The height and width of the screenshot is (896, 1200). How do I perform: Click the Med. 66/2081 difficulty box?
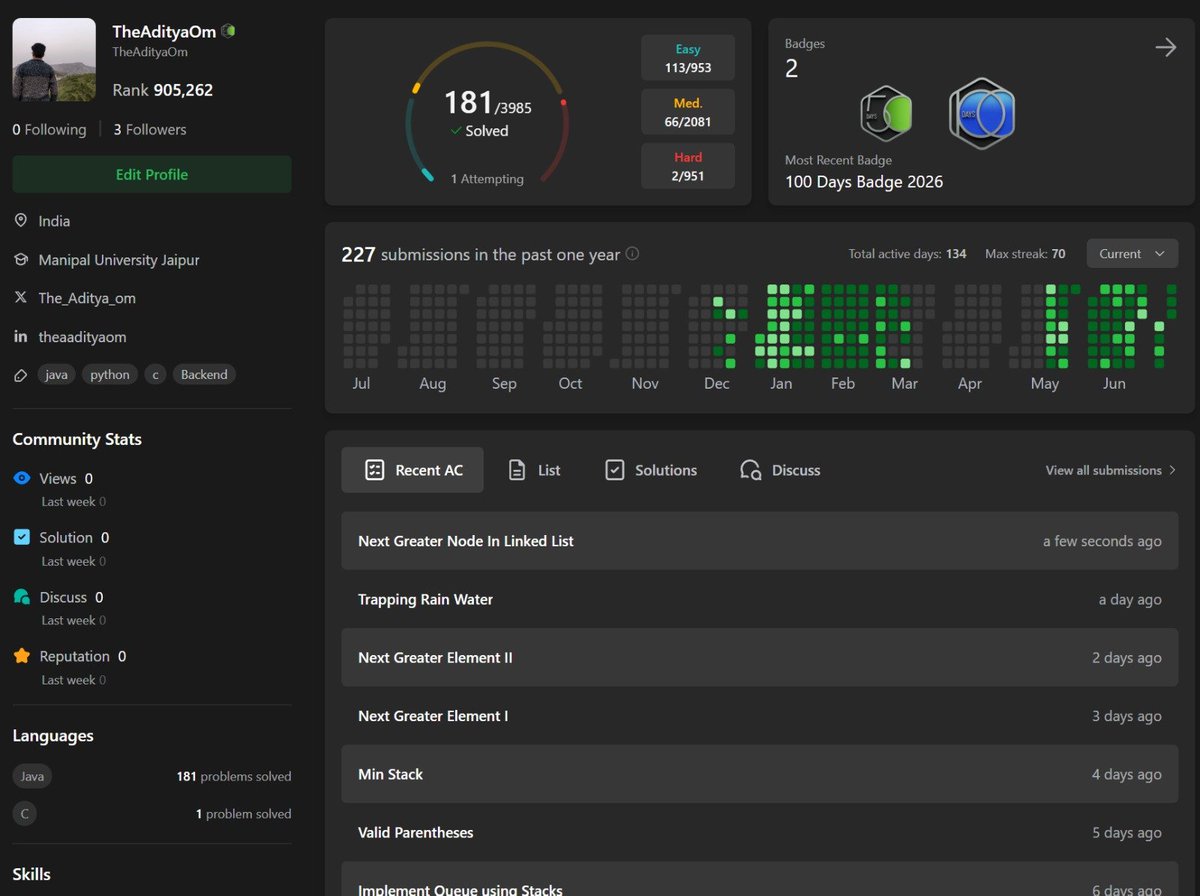point(688,112)
